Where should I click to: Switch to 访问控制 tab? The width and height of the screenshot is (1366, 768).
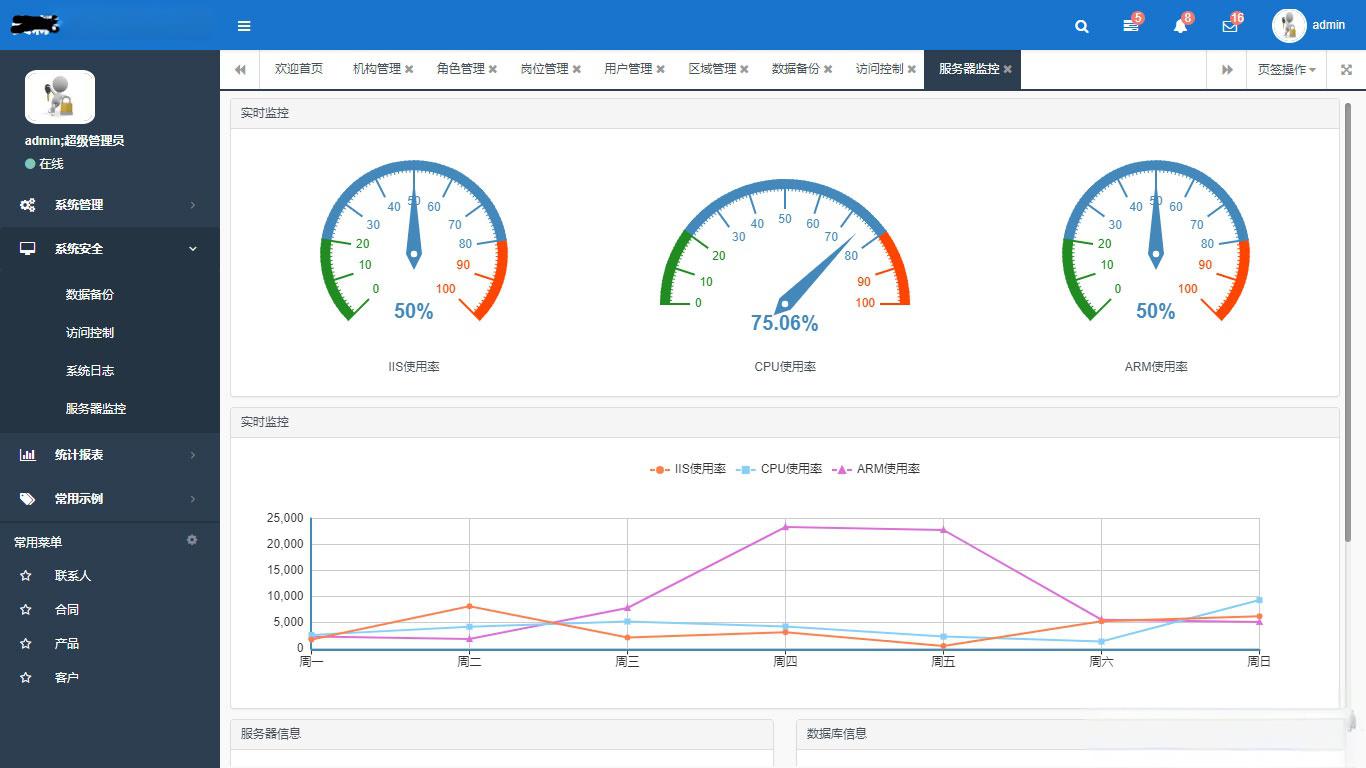coord(880,69)
